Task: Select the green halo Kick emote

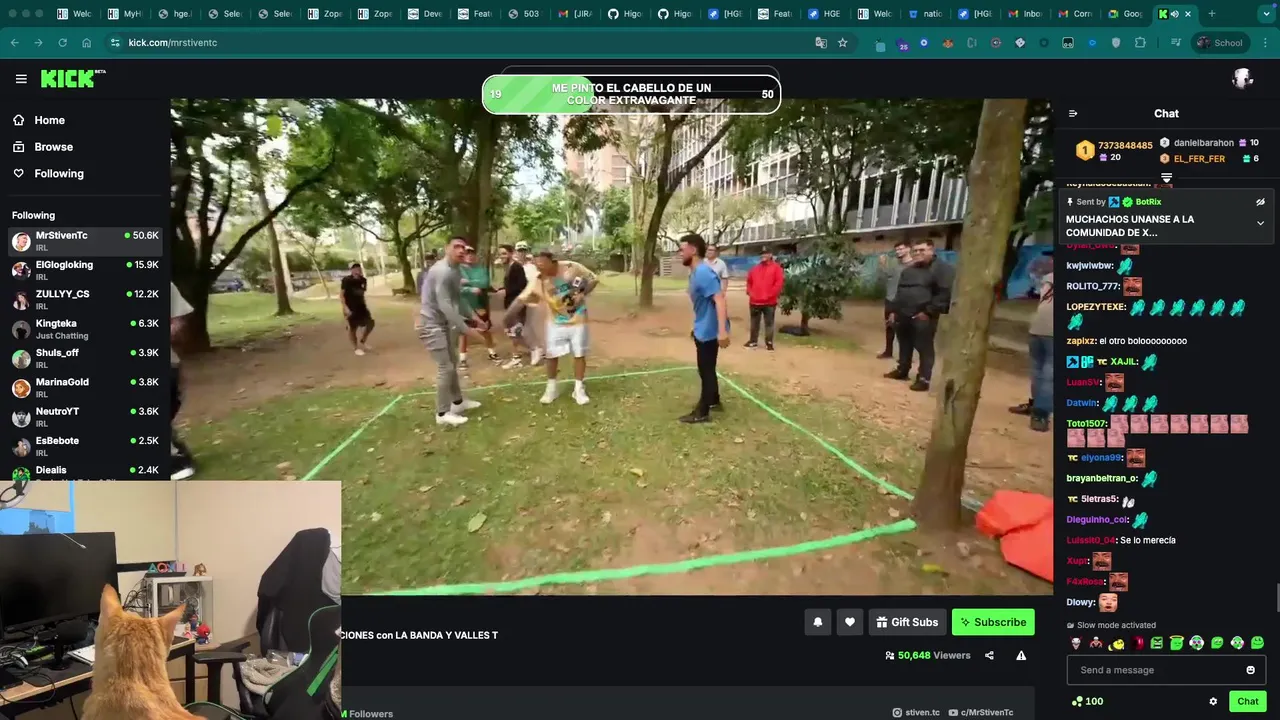Action: (1177, 643)
